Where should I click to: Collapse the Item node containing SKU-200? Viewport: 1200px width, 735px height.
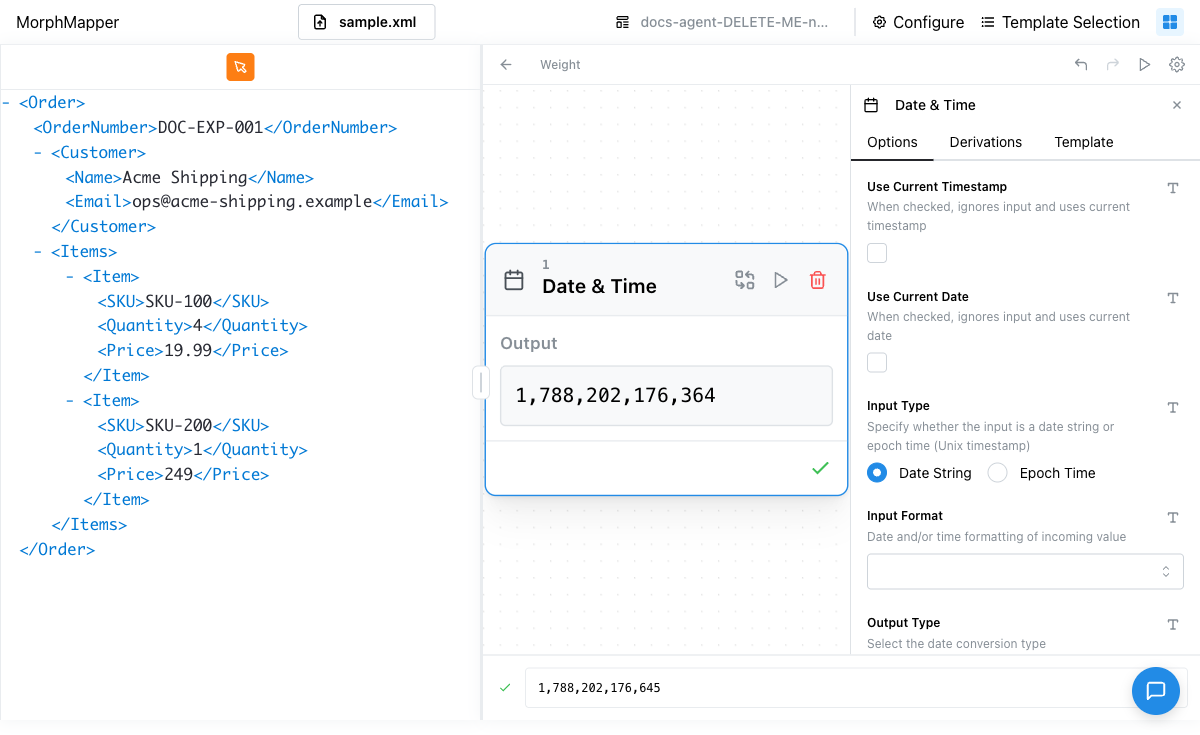coord(70,400)
